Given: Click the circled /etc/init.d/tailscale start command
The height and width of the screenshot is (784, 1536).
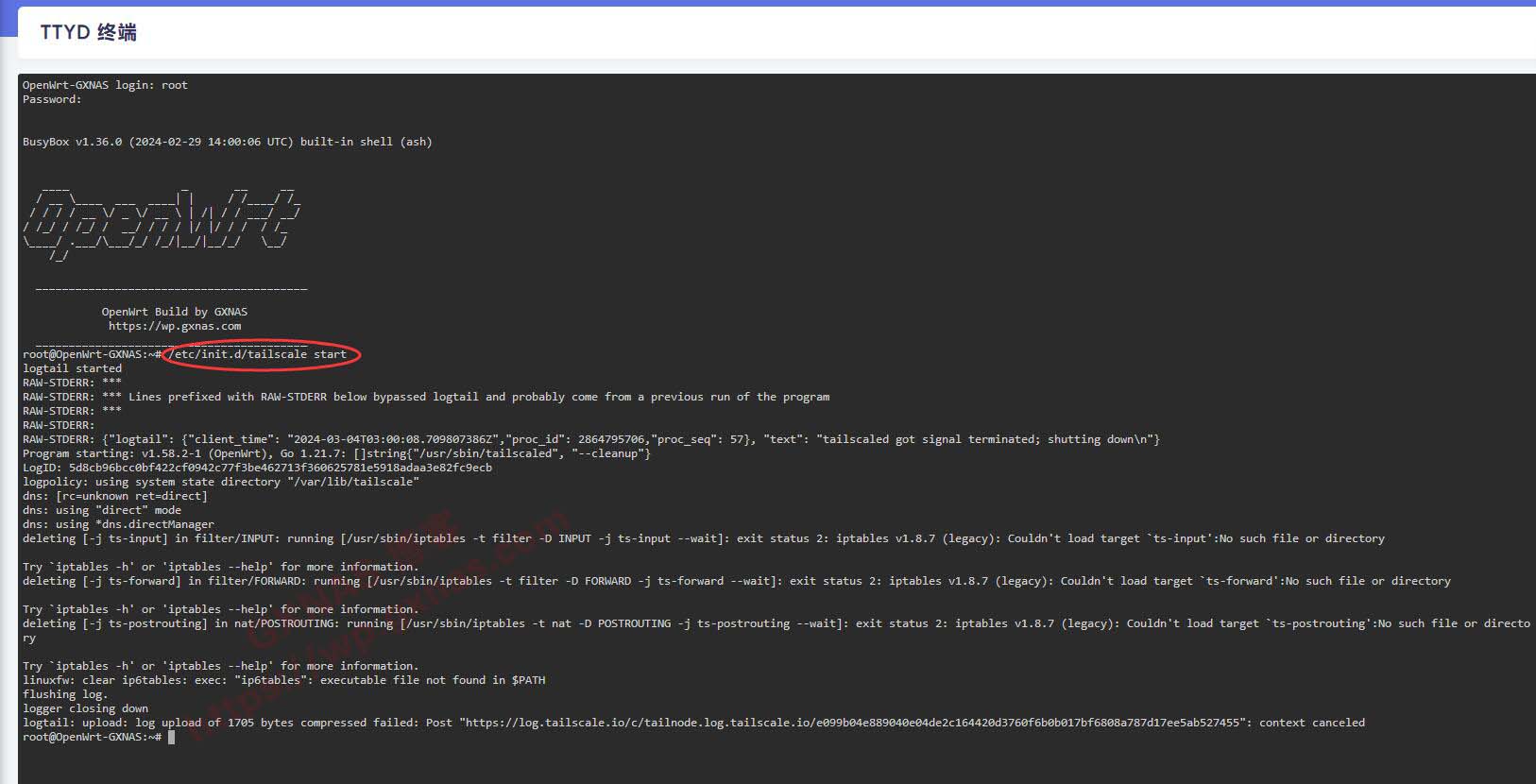Looking at the screenshot, I should click(258, 354).
